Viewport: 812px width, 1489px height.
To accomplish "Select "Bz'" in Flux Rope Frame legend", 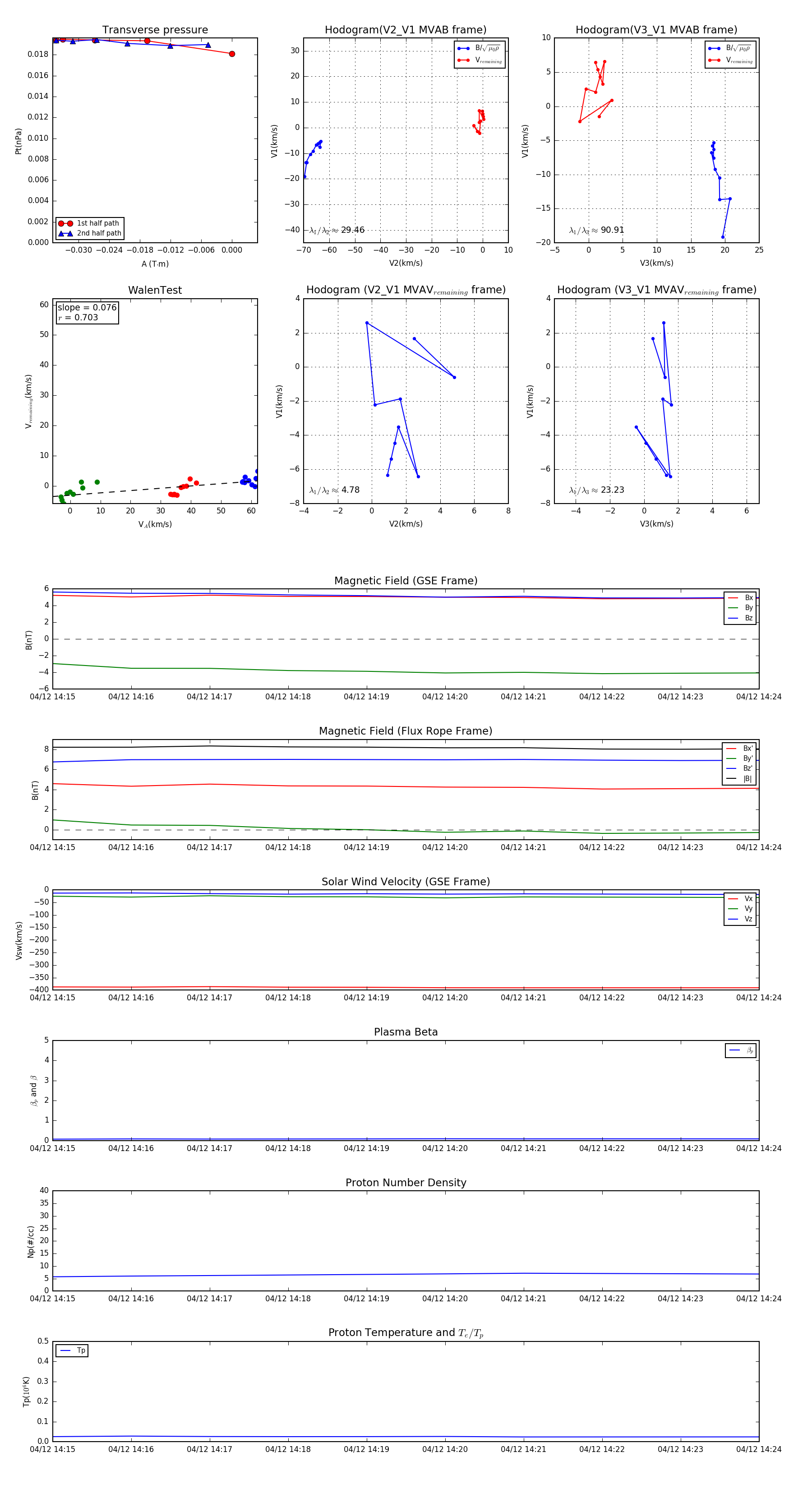I will coord(739,768).
